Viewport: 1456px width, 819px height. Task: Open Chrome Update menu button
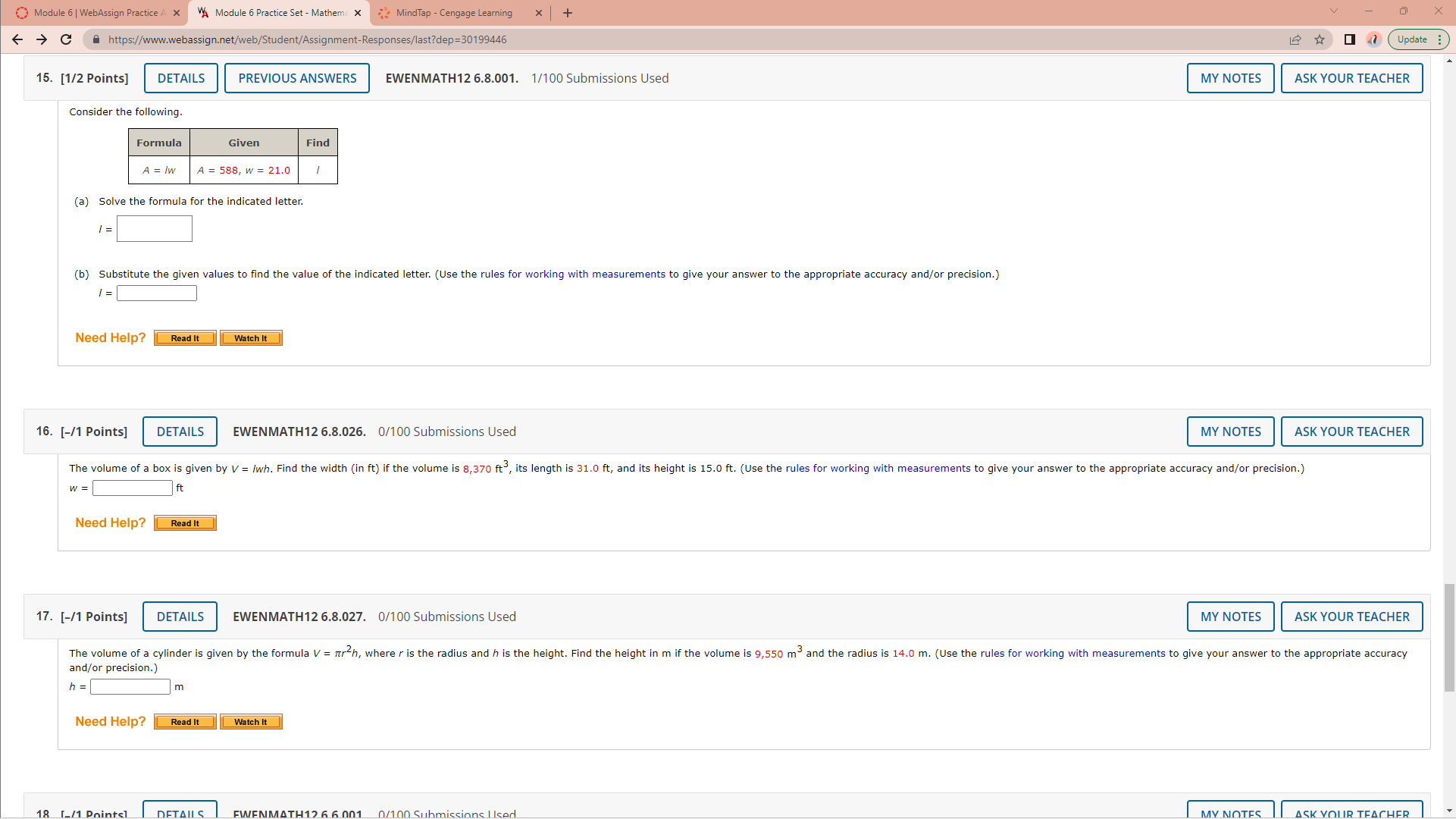[x=1418, y=39]
